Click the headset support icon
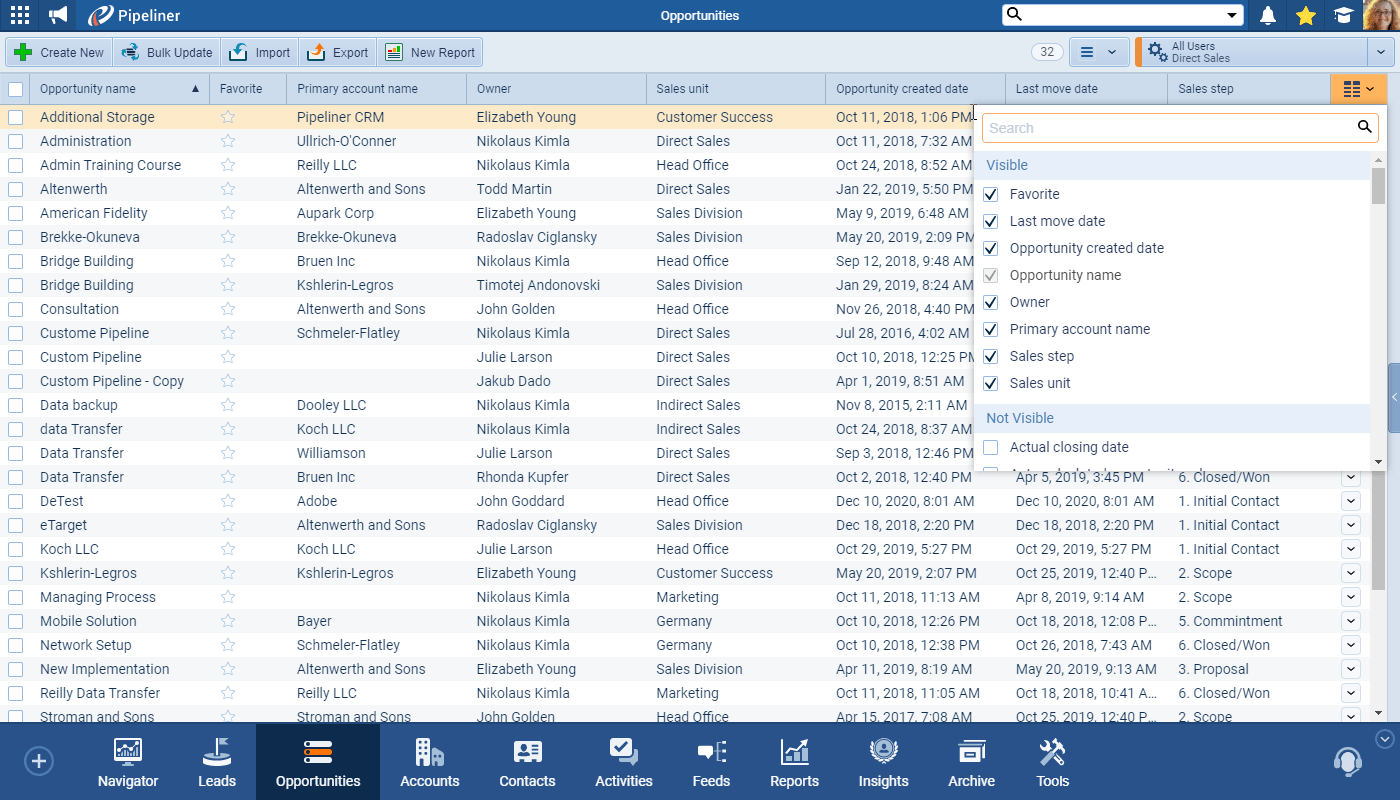The width and height of the screenshot is (1400, 800). [1347, 762]
